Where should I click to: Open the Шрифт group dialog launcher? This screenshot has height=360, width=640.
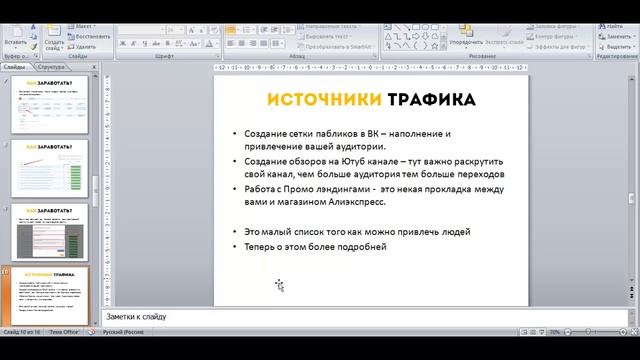(x=218, y=56)
